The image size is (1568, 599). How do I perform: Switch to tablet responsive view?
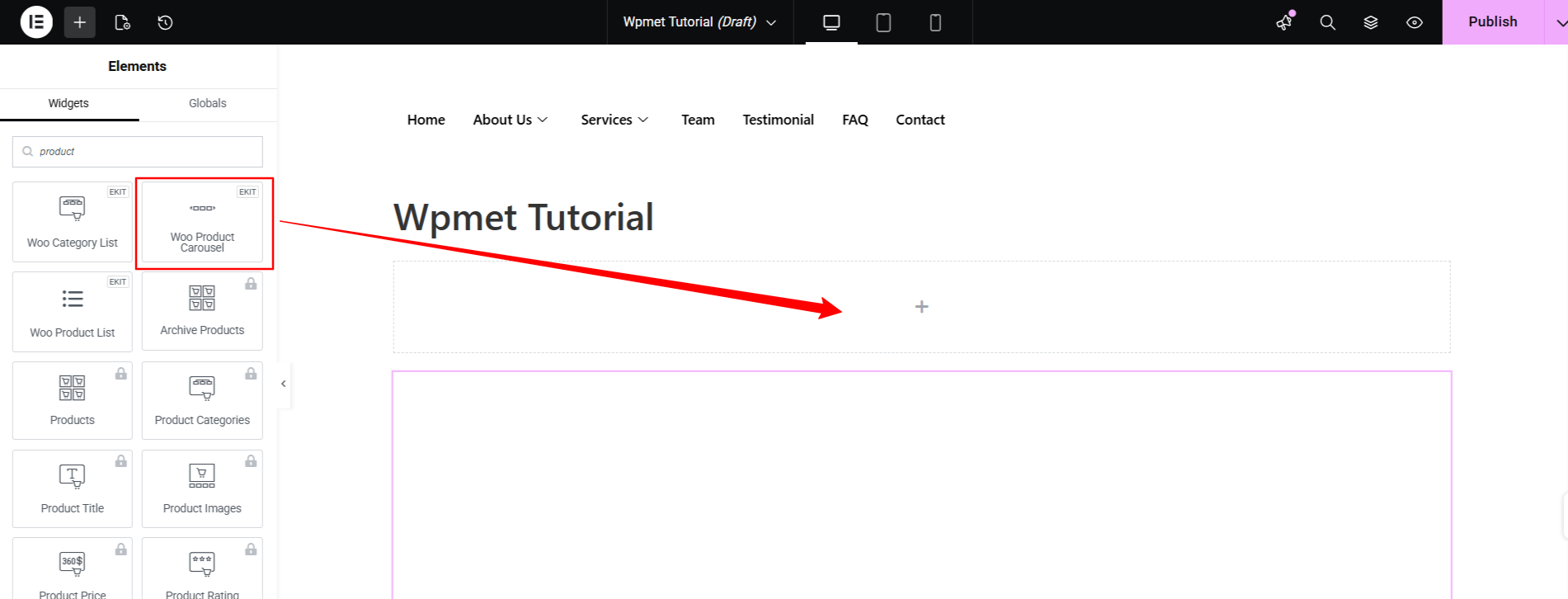pyautogui.click(x=883, y=22)
